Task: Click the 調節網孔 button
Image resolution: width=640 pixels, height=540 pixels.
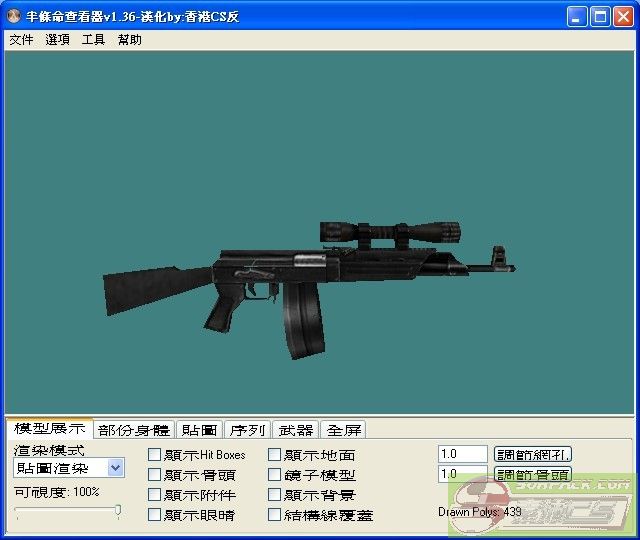Action: pos(533,454)
